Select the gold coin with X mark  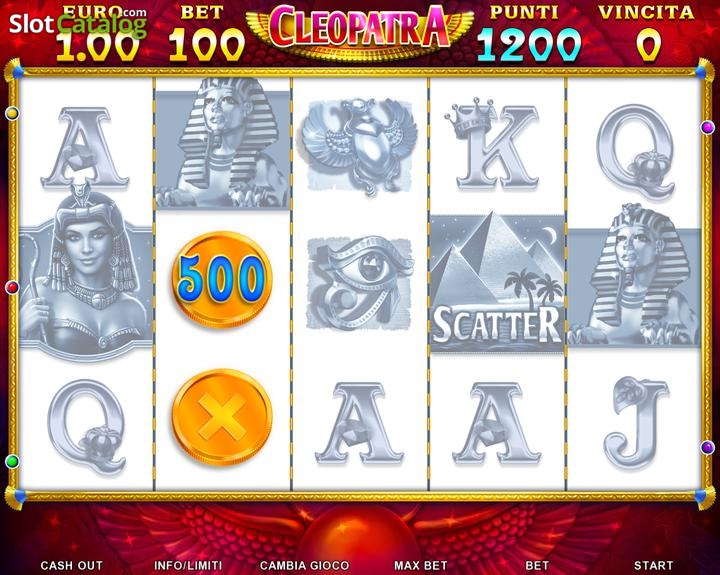[x=222, y=417]
